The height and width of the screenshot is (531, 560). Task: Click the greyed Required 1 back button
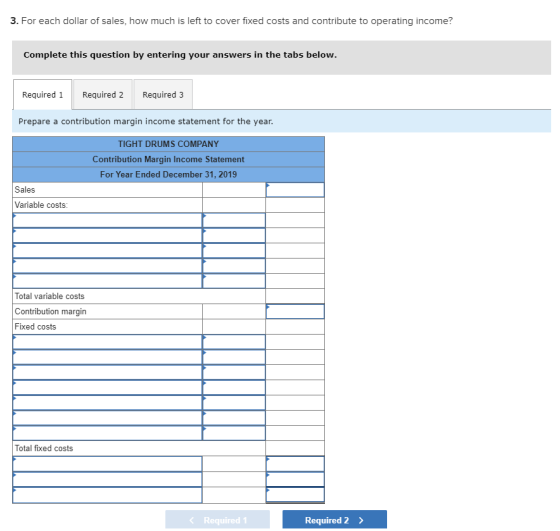pos(217,520)
